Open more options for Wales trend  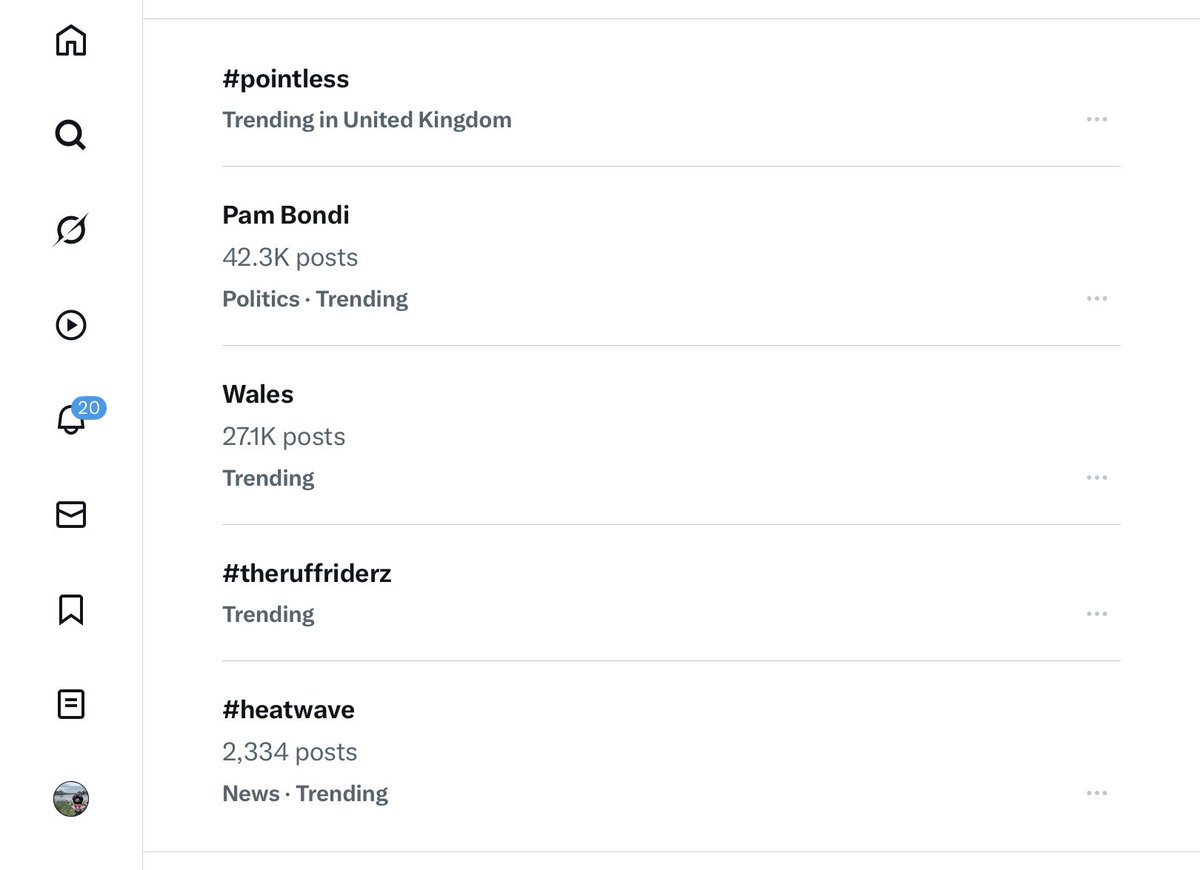(1096, 478)
